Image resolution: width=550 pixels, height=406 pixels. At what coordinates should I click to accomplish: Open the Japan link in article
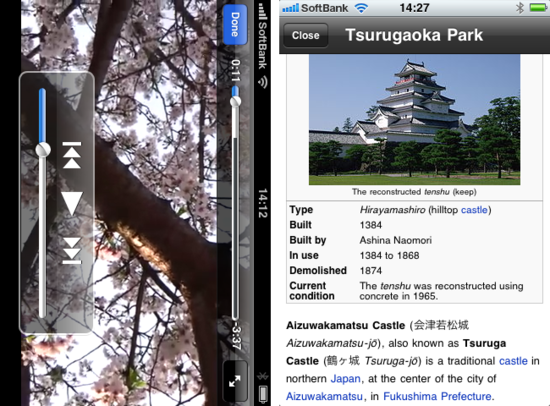click(345, 379)
